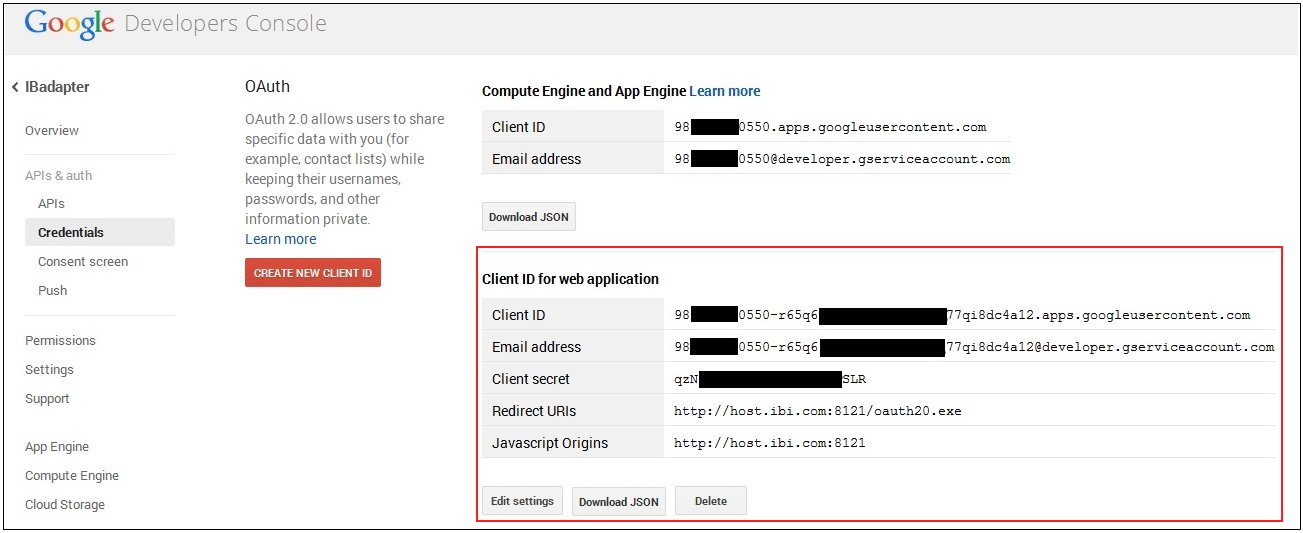
Task: Click web application Email address value
Action: point(974,347)
